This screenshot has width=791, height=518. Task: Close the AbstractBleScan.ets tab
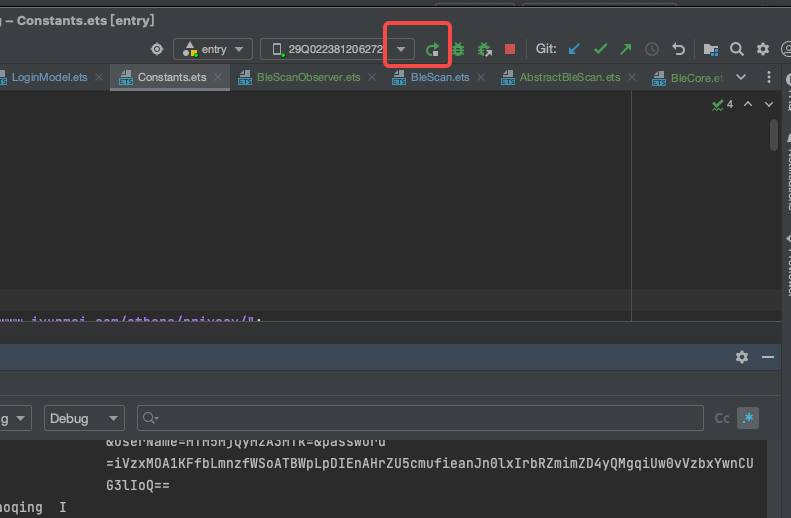point(632,77)
